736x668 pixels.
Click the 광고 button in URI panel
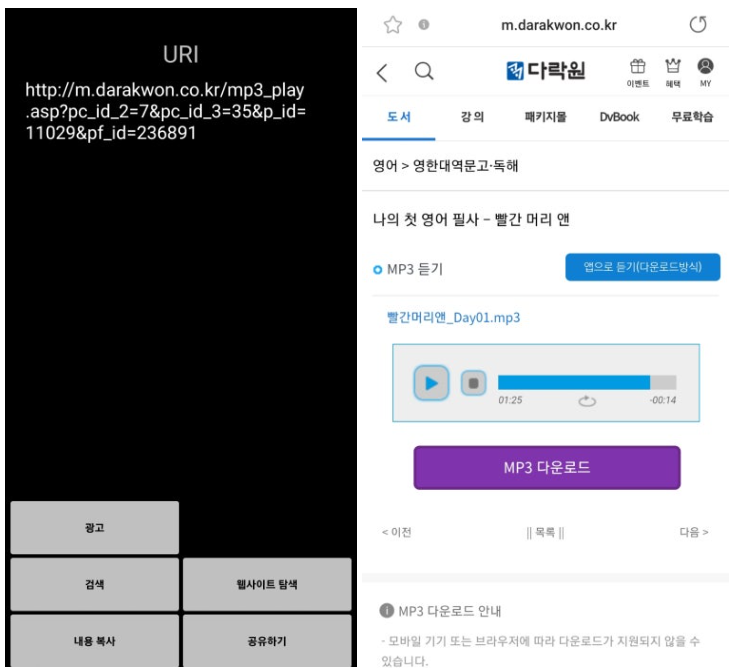tap(94, 528)
